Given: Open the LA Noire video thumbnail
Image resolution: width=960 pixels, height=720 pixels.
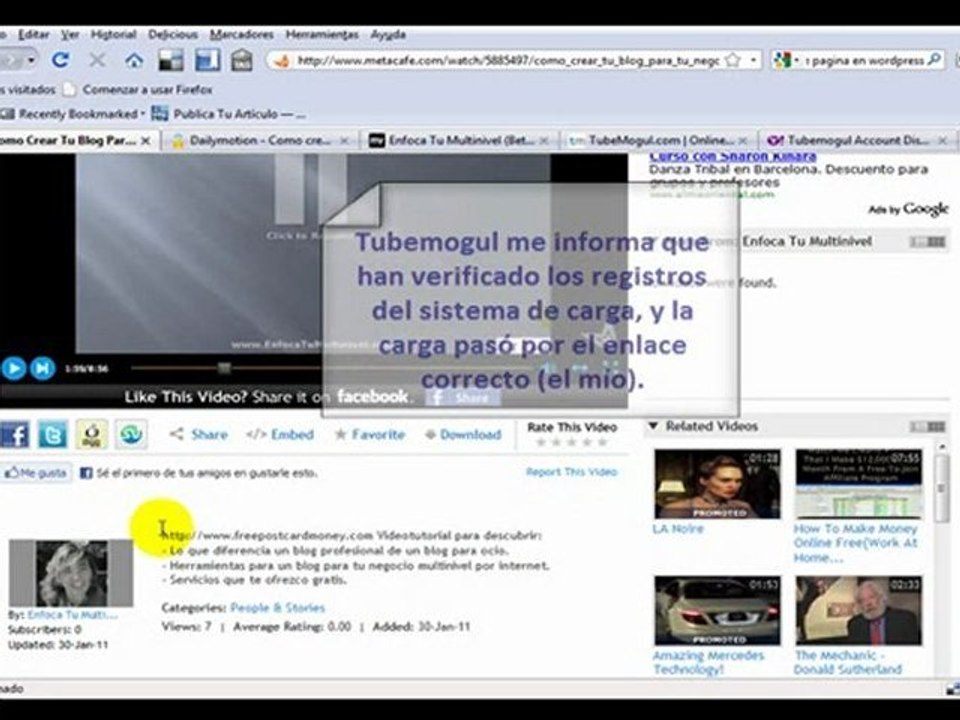Looking at the screenshot, I should pyautogui.click(x=717, y=484).
